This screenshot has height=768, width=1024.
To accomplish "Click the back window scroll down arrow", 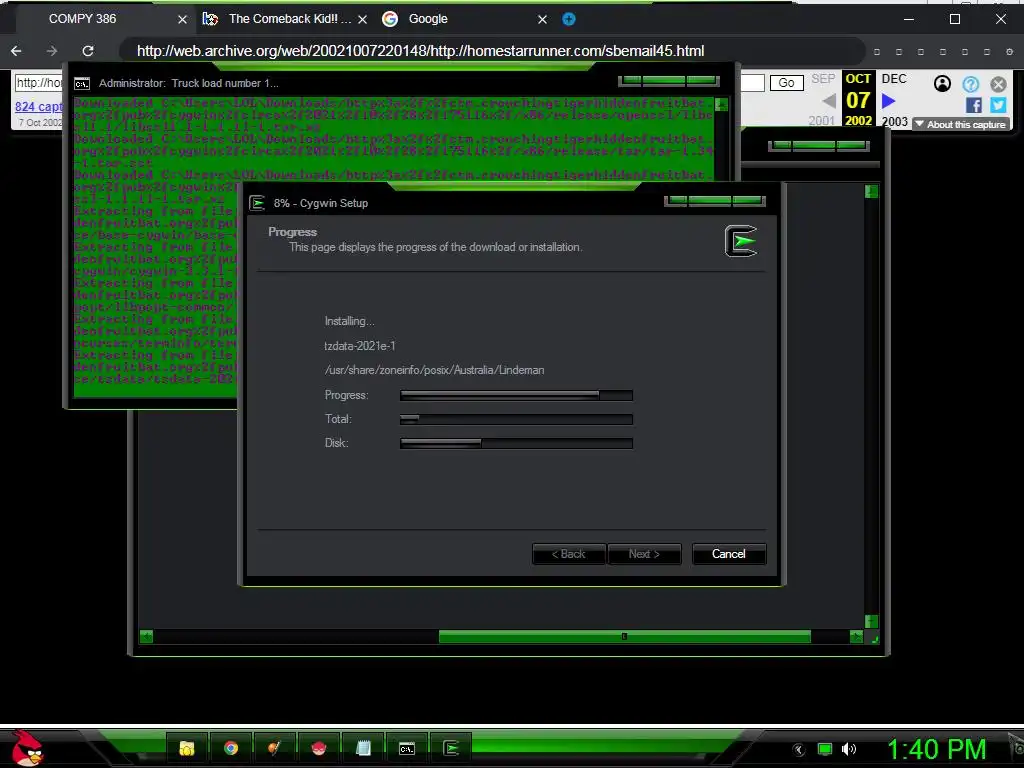I will (871, 621).
